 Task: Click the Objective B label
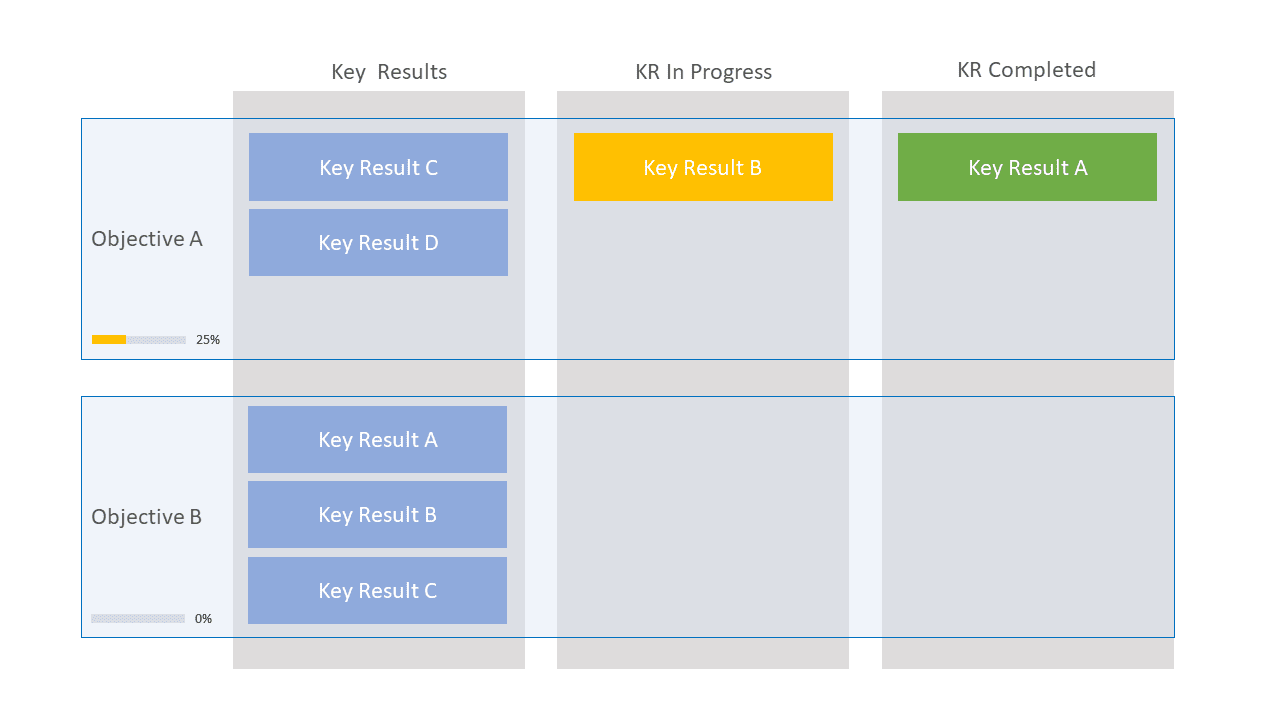[x=147, y=517]
